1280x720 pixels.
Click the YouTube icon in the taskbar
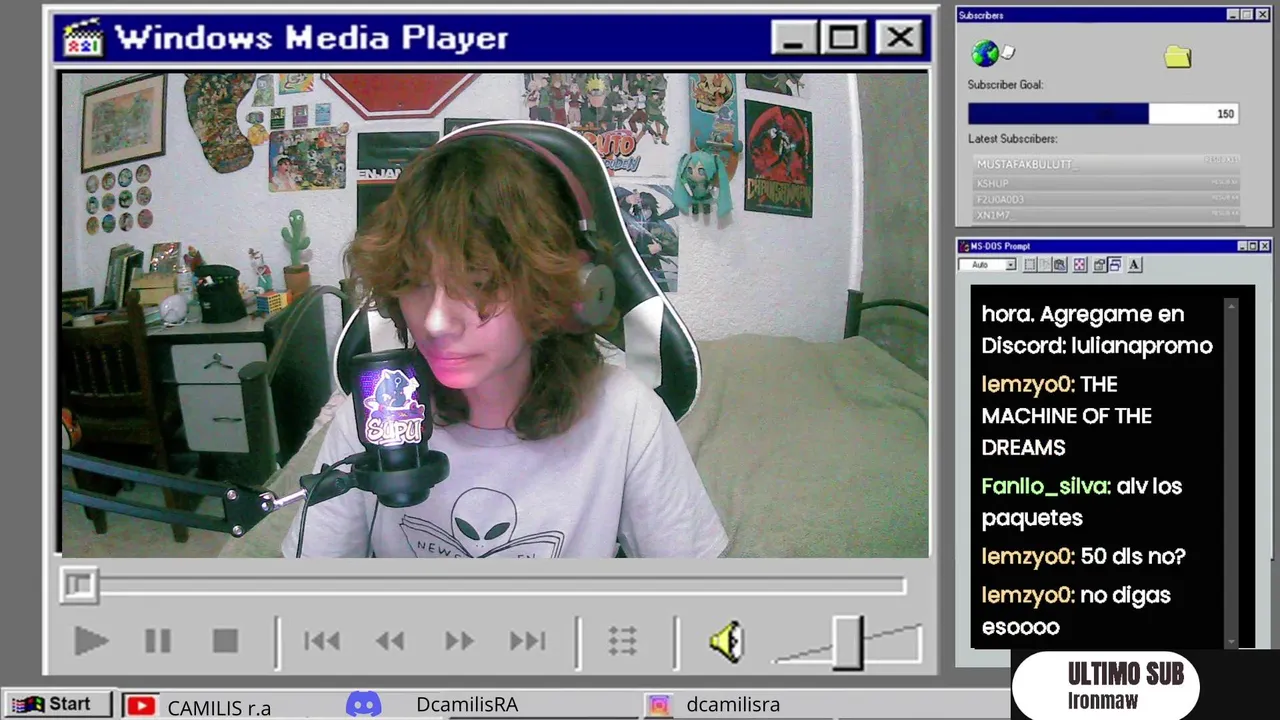click(x=141, y=706)
